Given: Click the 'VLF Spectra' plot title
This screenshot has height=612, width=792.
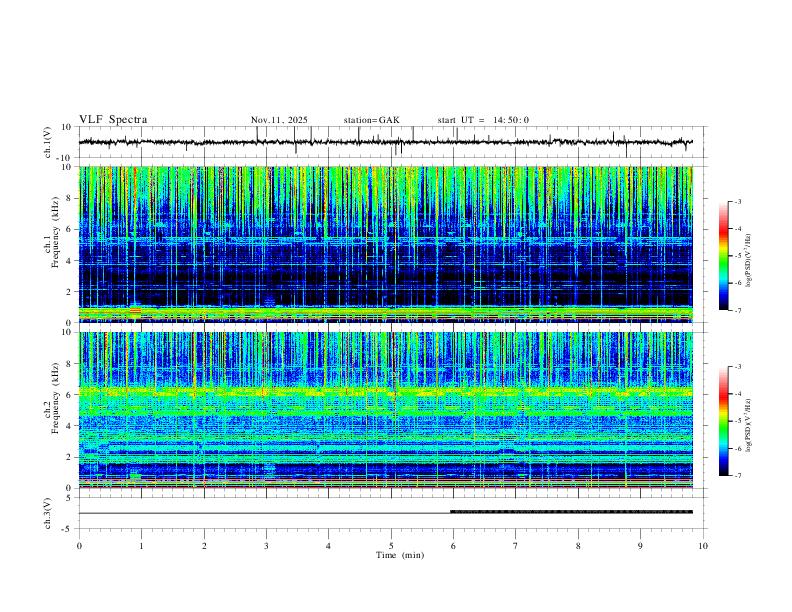Looking at the screenshot, I should 113,120.
